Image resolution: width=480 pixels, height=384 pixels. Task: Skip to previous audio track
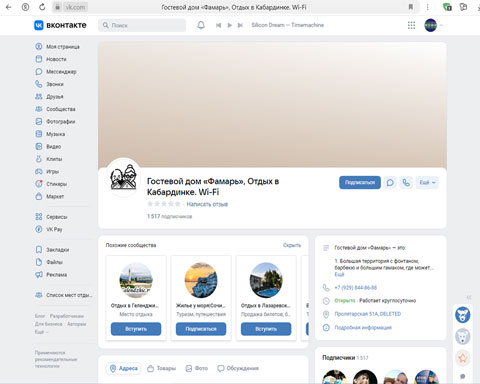pos(218,25)
